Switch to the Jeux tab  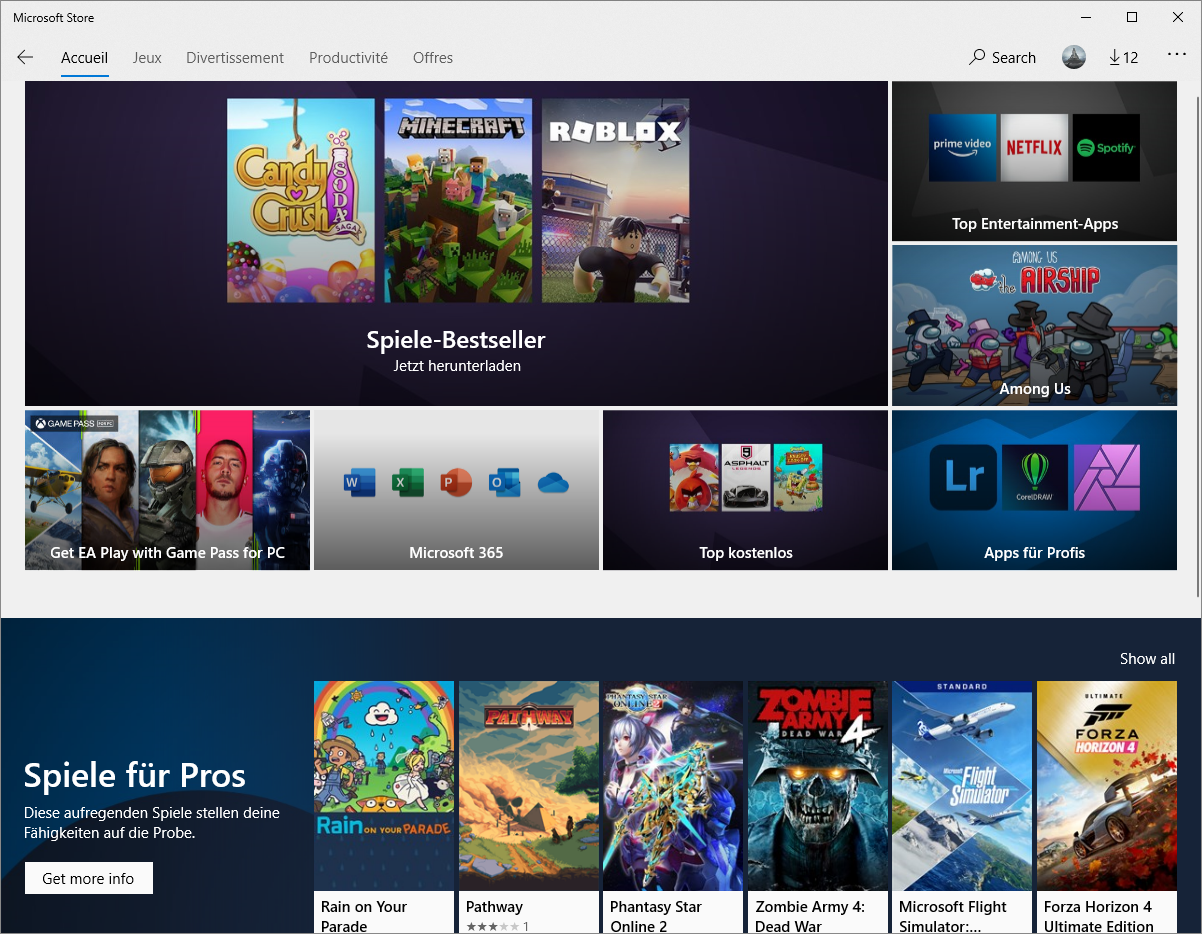(x=147, y=58)
